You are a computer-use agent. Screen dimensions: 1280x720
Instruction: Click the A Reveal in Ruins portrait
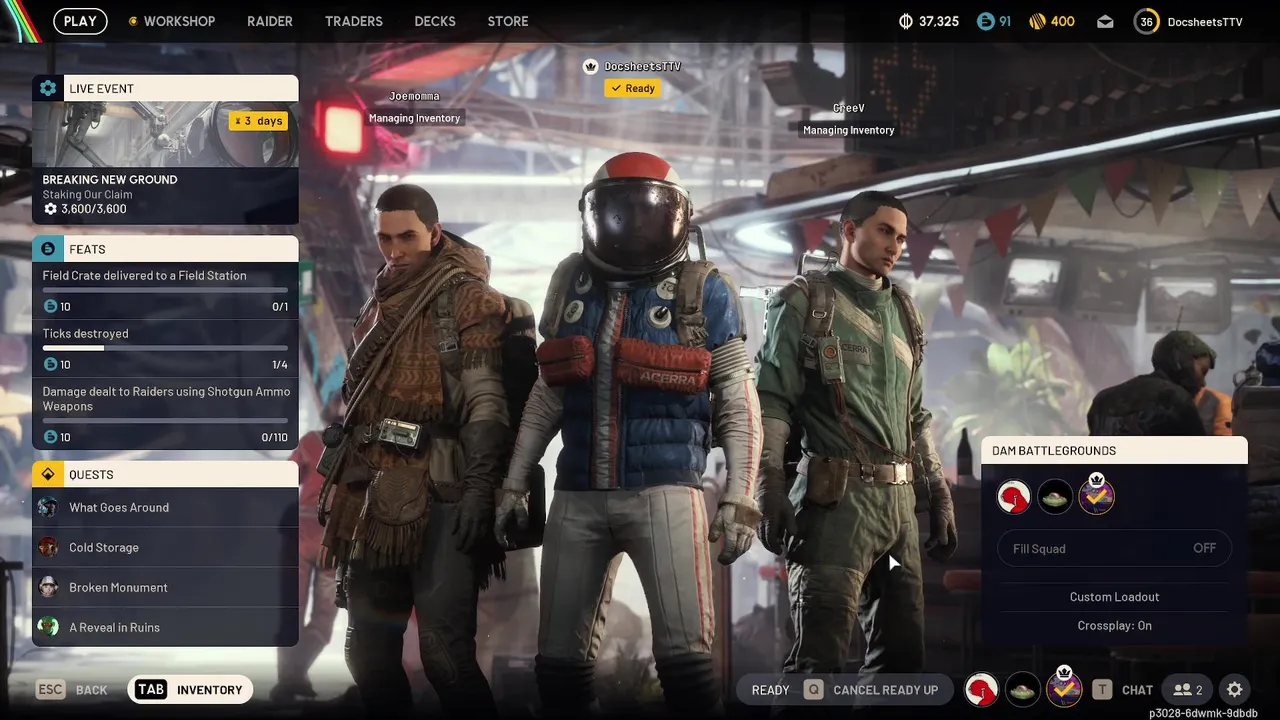[48, 627]
